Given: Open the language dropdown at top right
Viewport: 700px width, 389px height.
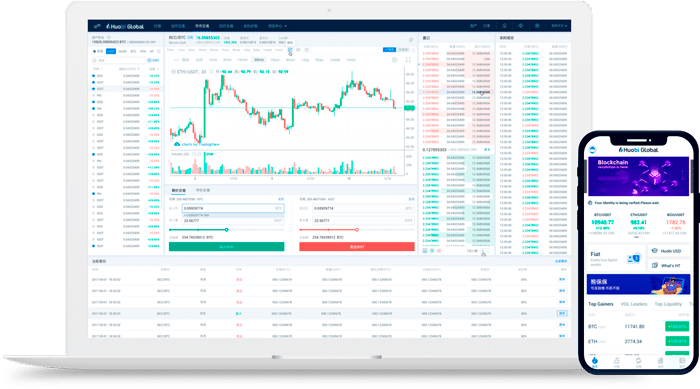Looking at the screenshot, I should pos(558,26).
